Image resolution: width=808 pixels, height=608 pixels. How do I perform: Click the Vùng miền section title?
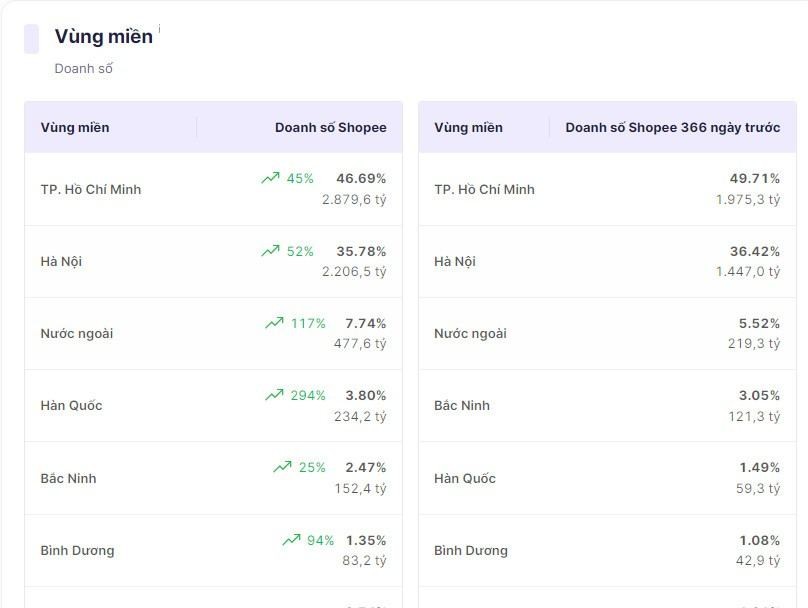click(x=104, y=37)
